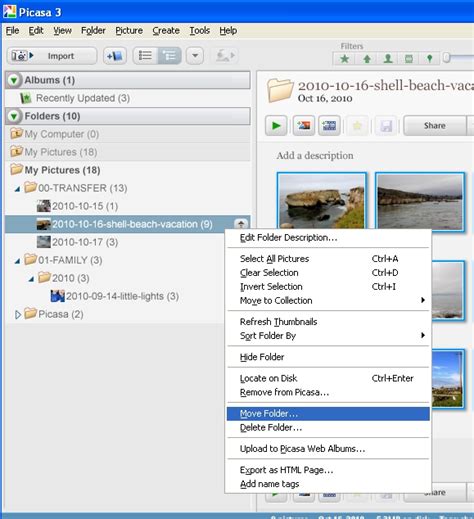Open Move to Collection submenu
Screen dimensions: 474x519
[328, 301]
